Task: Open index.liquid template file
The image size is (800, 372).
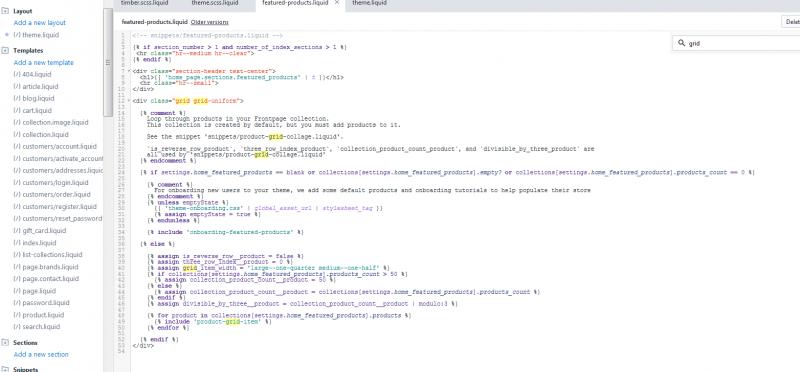Action: pyautogui.click(x=35, y=243)
